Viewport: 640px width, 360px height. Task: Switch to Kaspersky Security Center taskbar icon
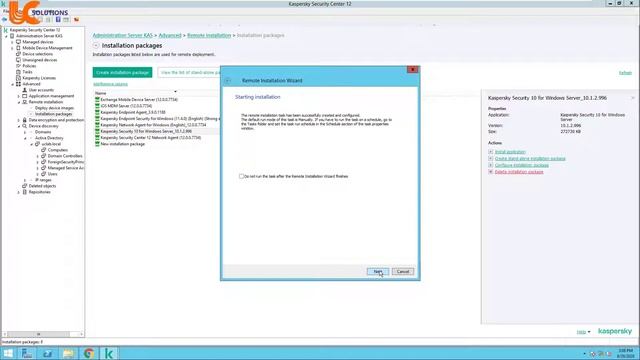(x=109, y=353)
